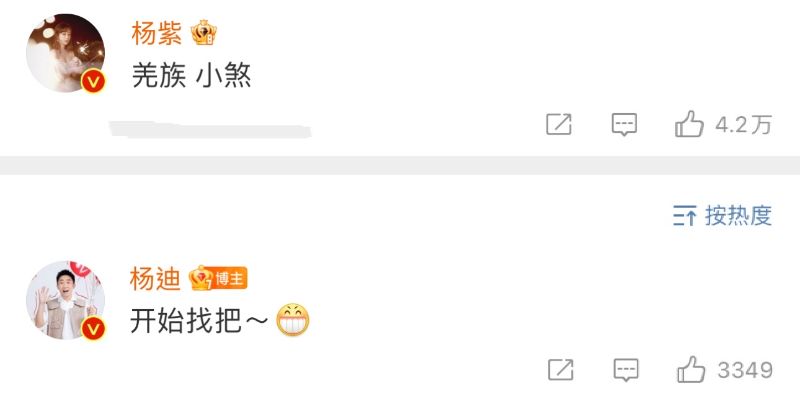Screen dimensions: 800x401
Task: Click the crown membership badge beside 杨紫
Action: (x=204, y=34)
